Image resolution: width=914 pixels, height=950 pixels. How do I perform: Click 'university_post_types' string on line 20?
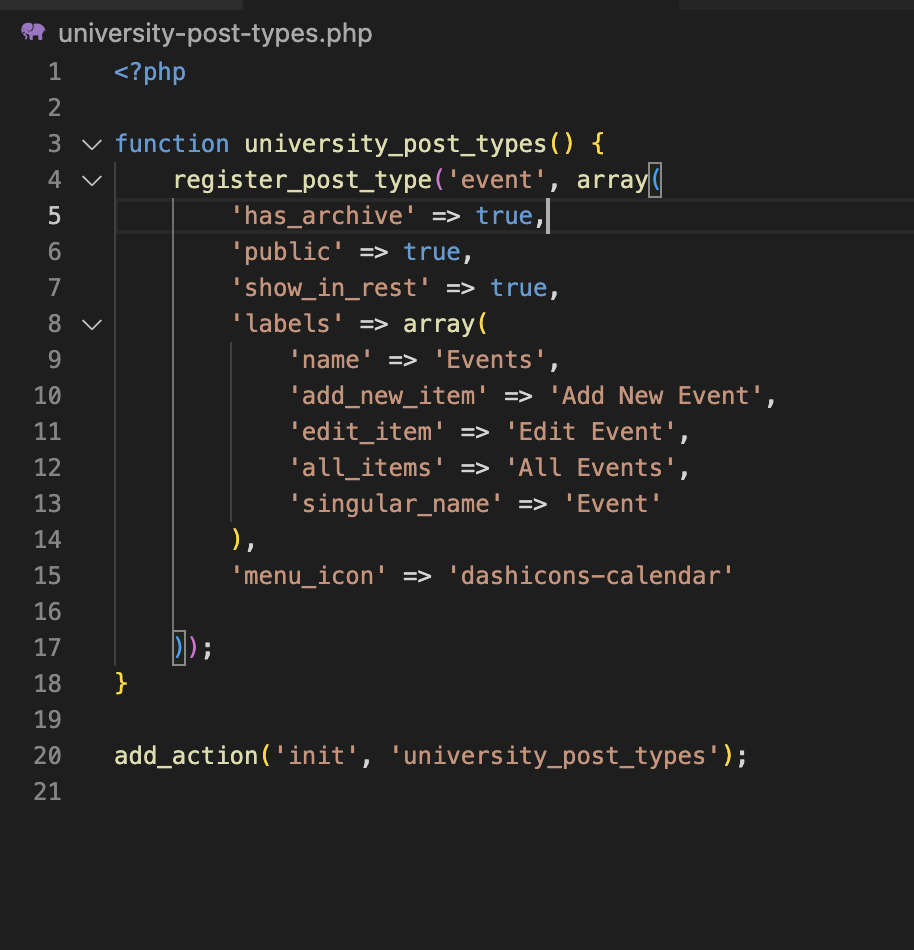[x=555, y=757]
